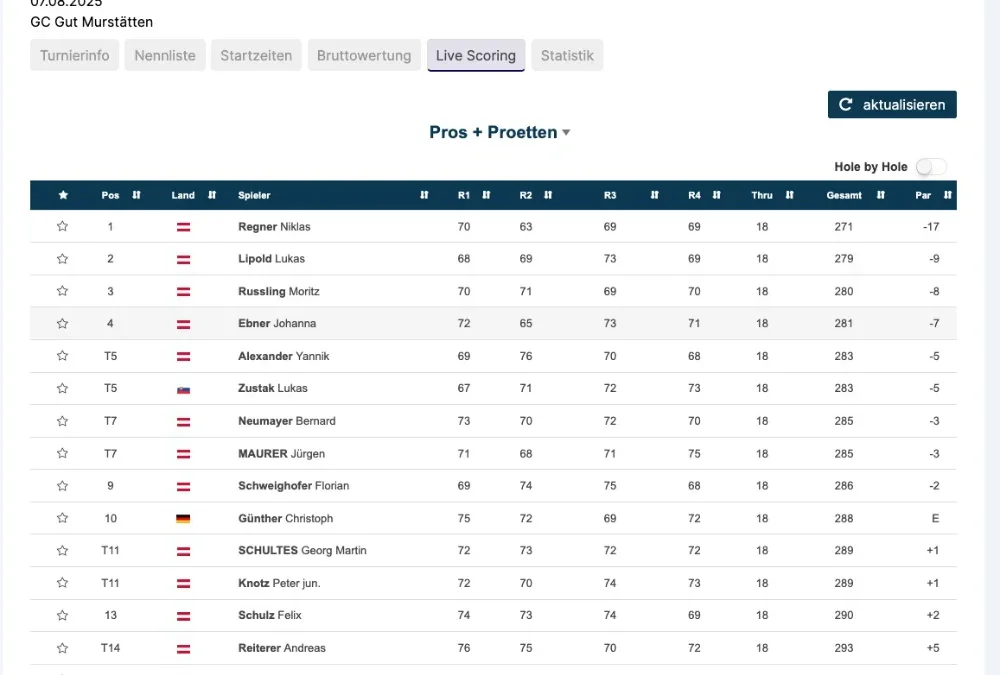
Task: Sort players by Spieler column
Action: [424, 195]
